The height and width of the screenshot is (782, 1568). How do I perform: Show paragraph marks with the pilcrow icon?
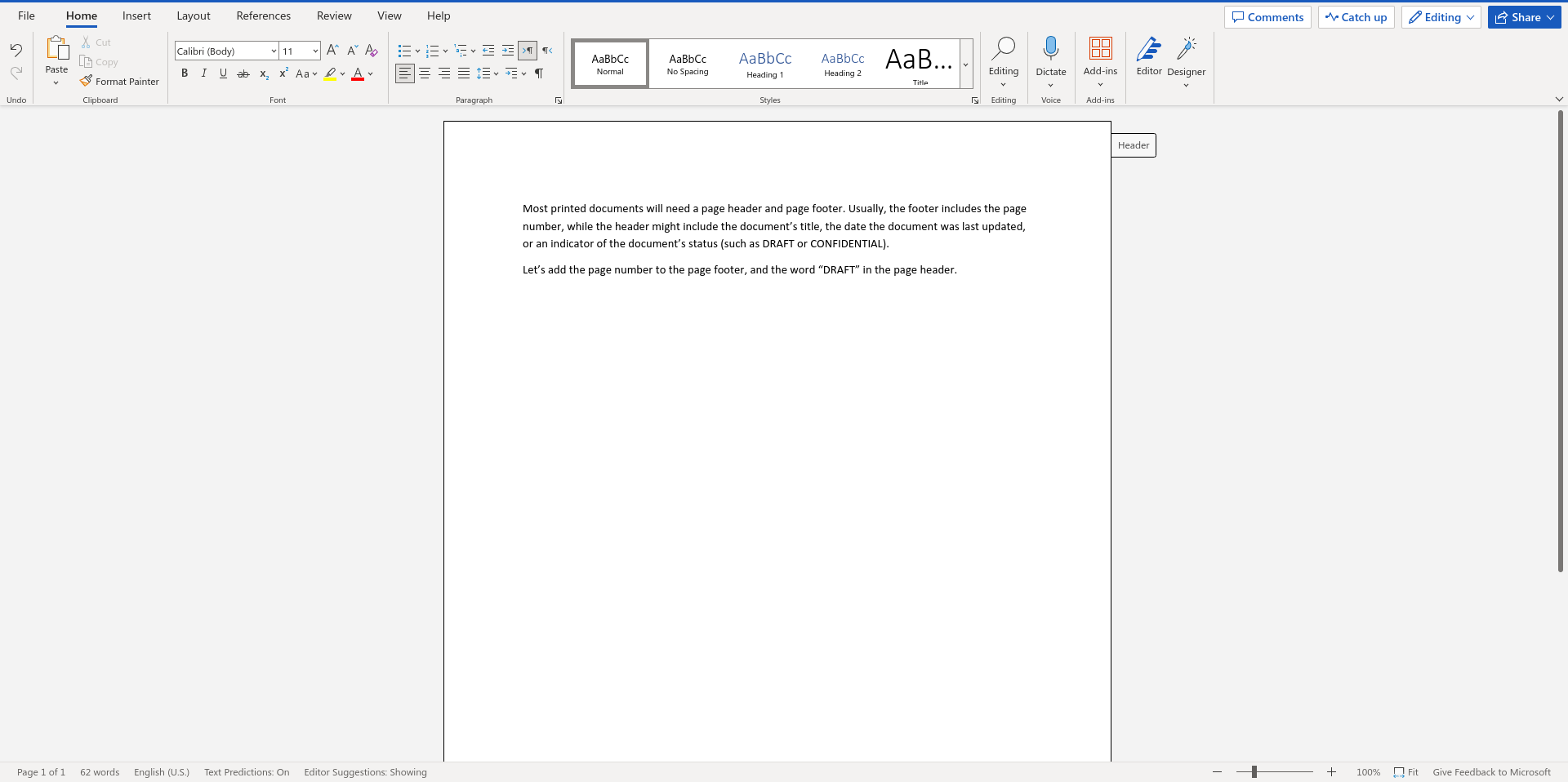coord(539,73)
